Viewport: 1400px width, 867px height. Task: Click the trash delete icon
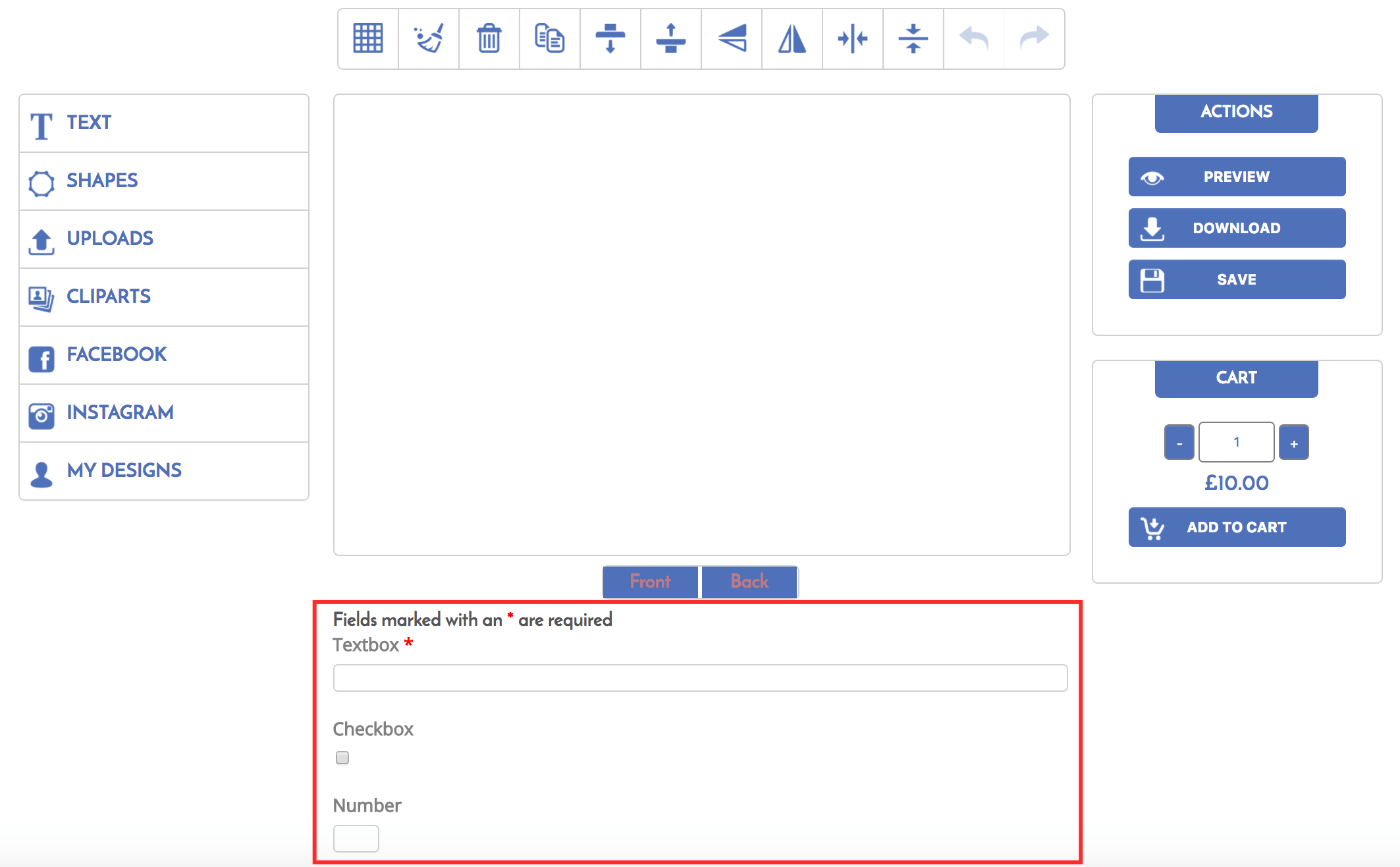pyautogui.click(x=489, y=38)
